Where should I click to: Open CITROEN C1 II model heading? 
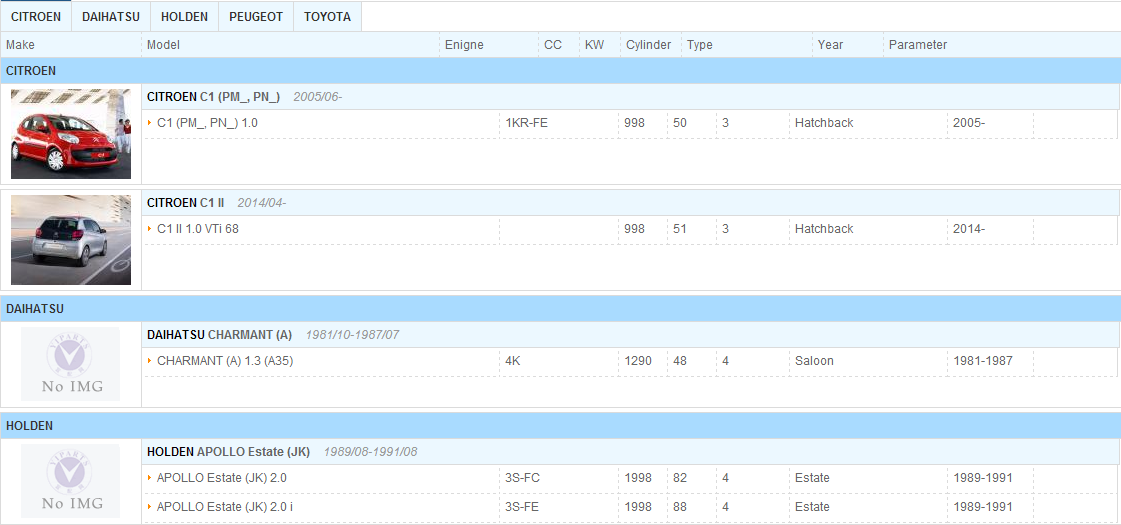click(x=186, y=202)
